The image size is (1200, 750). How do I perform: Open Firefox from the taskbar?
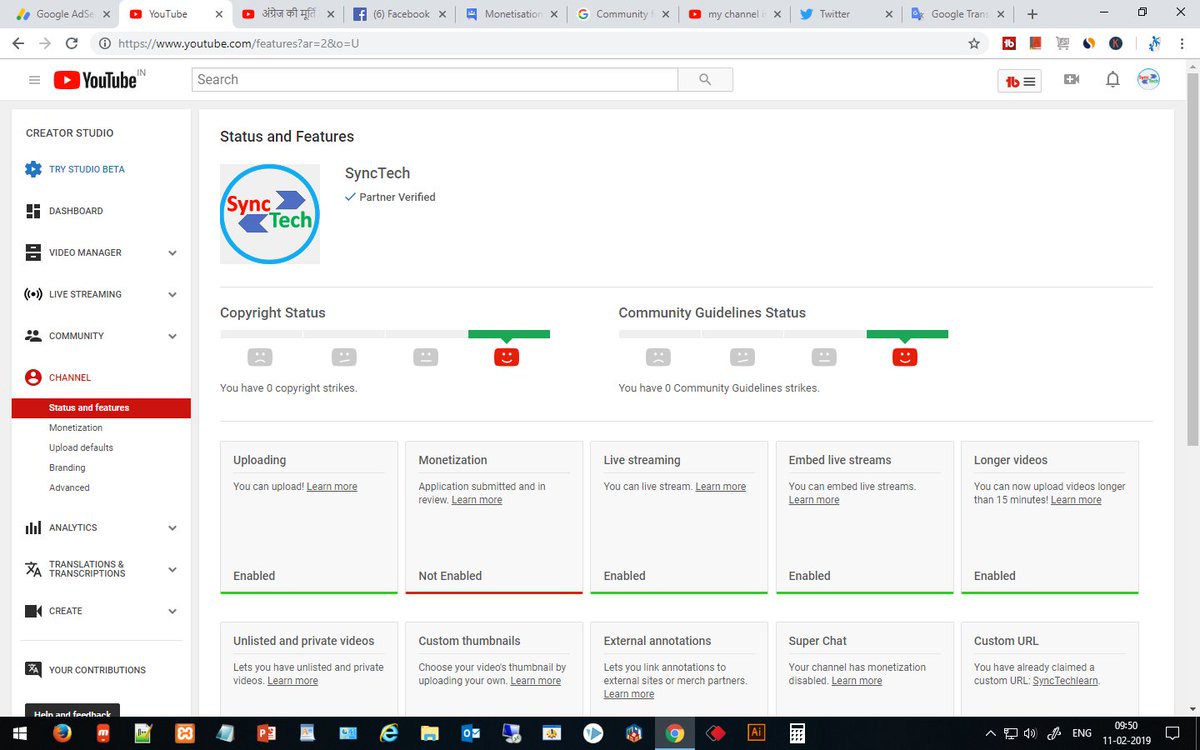click(x=61, y=733)
